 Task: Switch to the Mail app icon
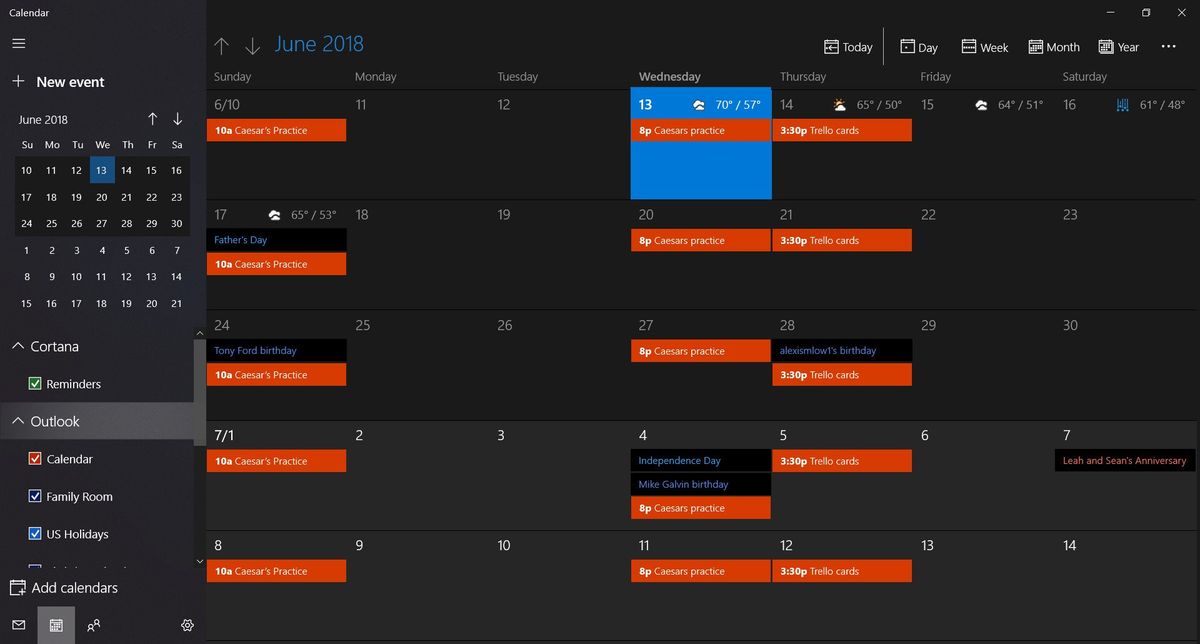[x=18, y=624]
